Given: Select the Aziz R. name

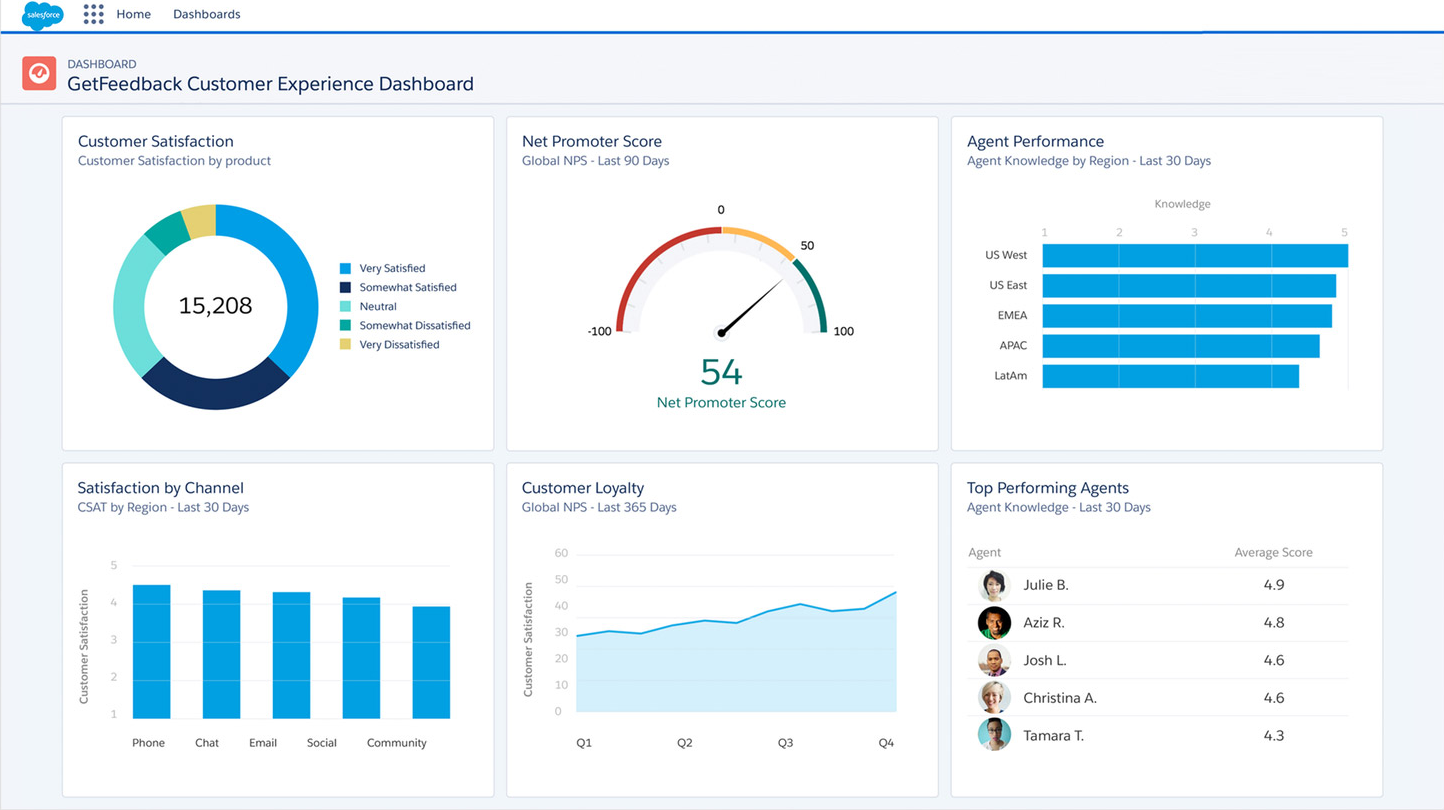Looking at the screenshot, I should click(x=1044, y=623).
